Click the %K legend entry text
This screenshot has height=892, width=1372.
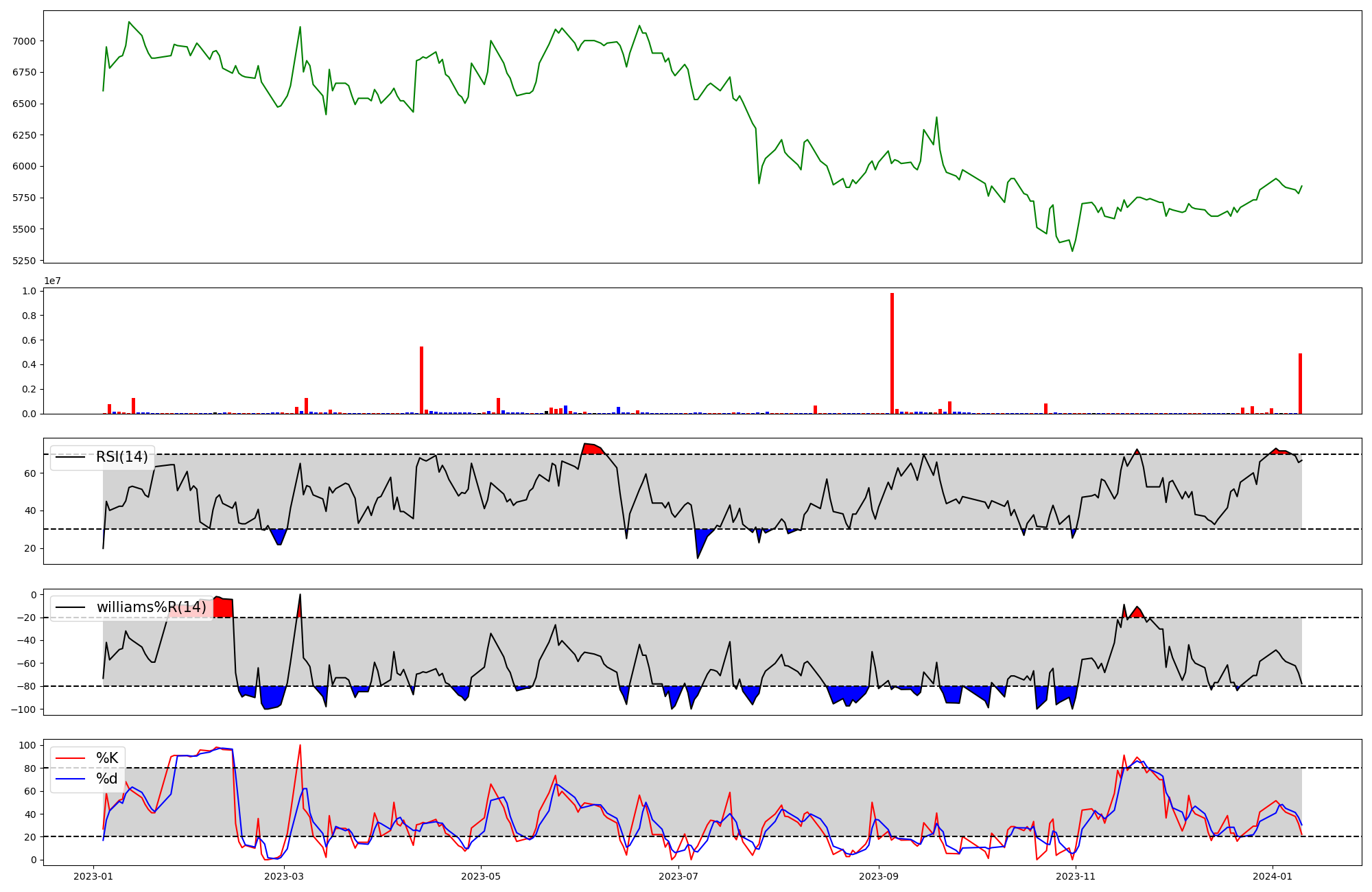click(107, 758)
